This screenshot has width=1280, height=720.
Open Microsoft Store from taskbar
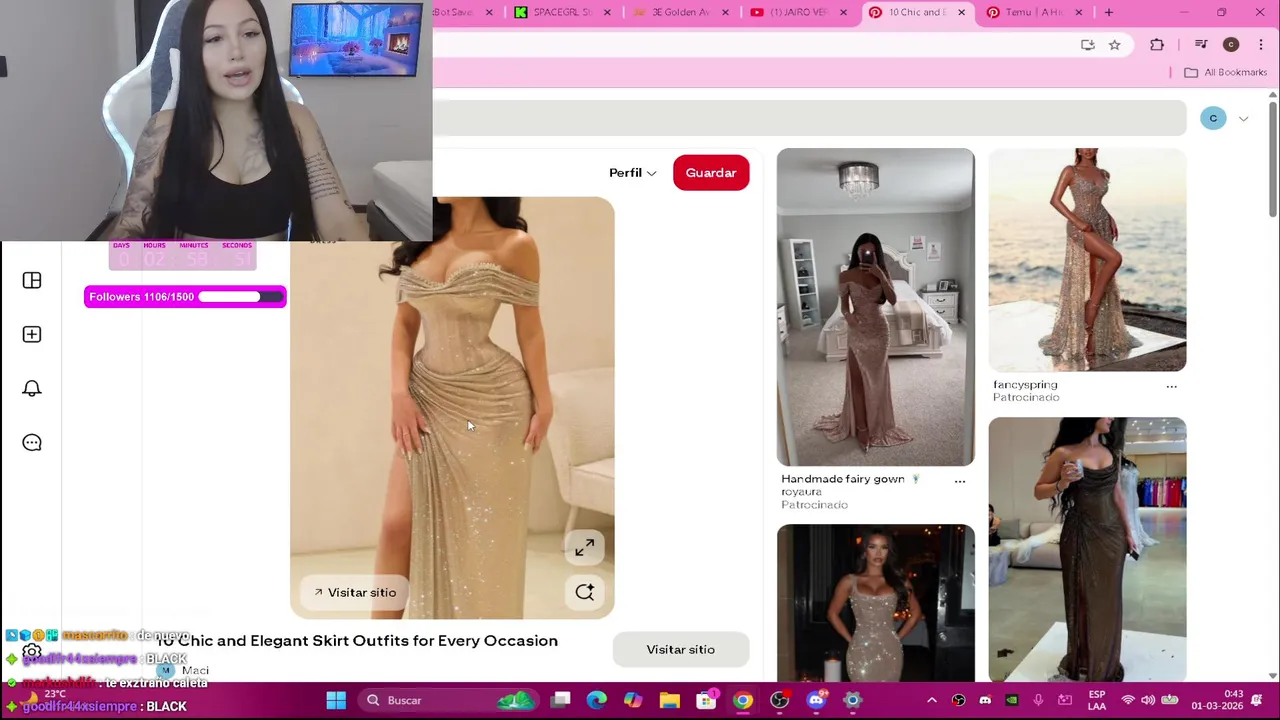(x=706, y=700)
